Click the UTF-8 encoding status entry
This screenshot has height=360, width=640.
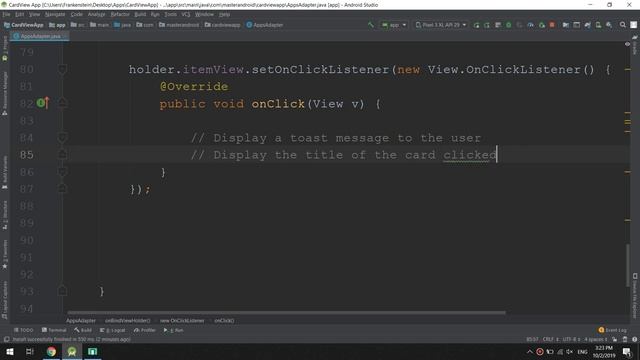[x=571, y=340]
